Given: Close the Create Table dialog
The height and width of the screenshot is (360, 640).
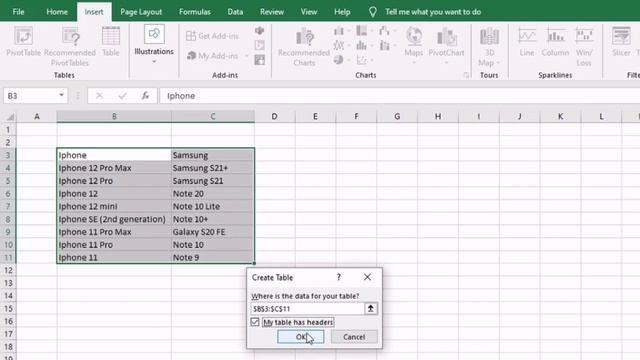Looking at the screenshot, I should click(x=367, y=277).
